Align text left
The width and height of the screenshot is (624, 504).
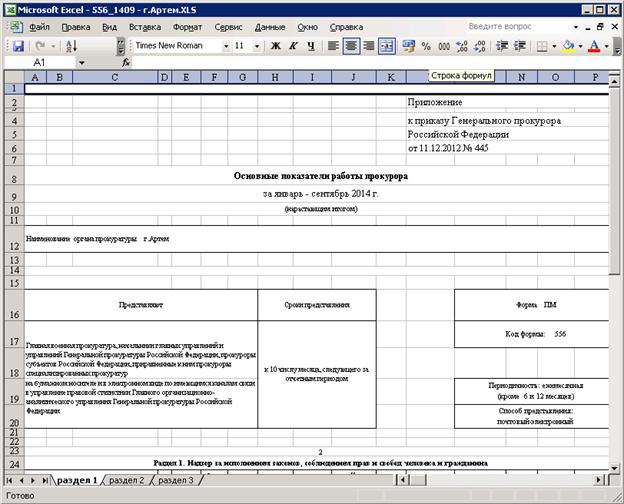pos(333,46)
